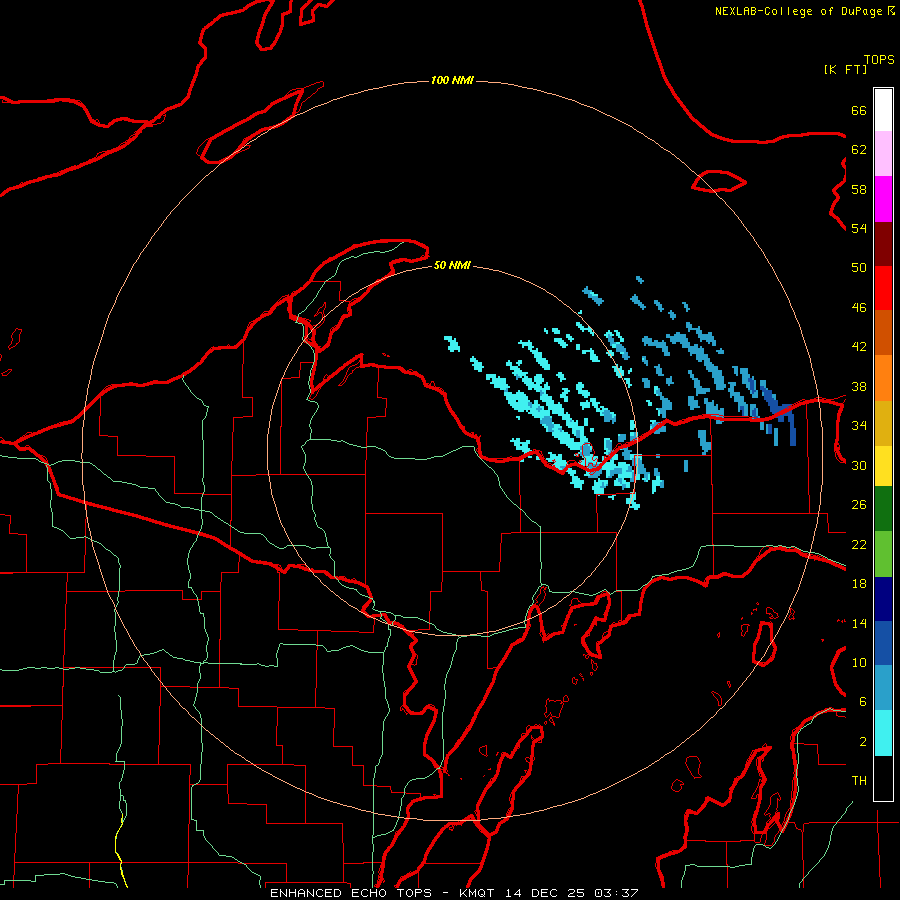Viewport: 900px width, 900px height.
Task: Click the black TH legend swatch
Action: coord(883,778)
